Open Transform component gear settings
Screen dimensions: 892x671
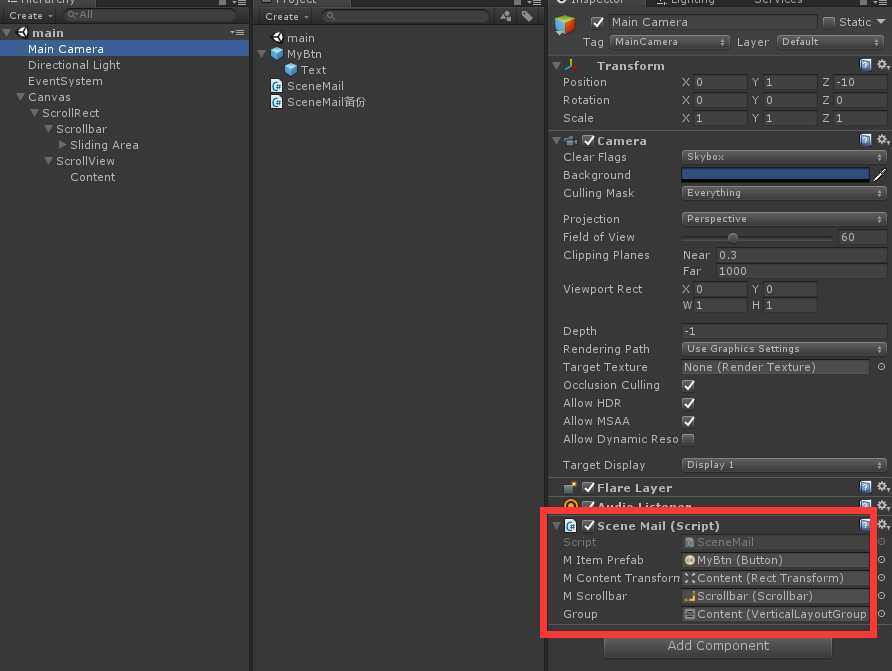click(882, 65)
